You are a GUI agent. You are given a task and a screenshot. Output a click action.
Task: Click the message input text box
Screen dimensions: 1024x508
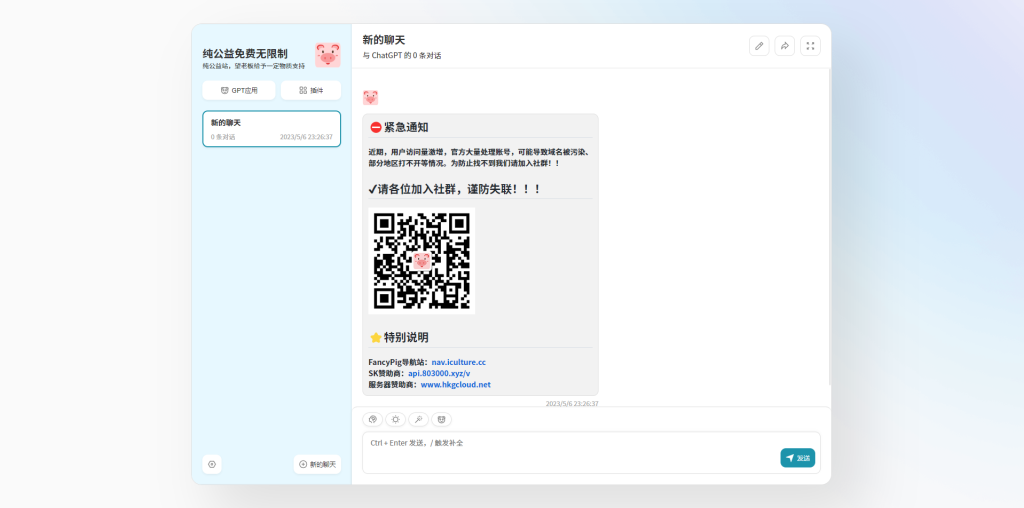point(570,451)
